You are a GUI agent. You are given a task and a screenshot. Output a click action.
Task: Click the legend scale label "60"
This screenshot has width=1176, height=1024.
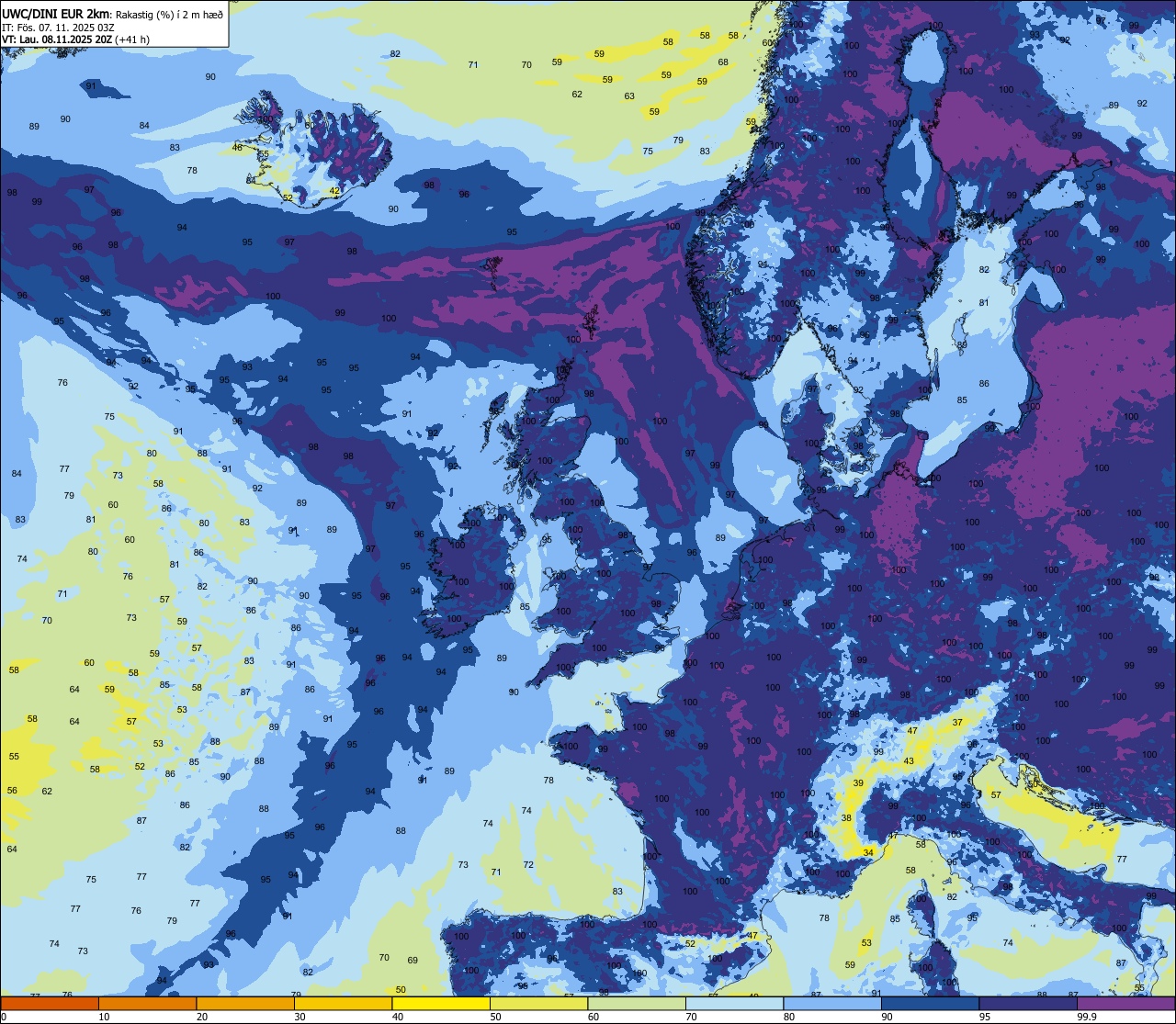pos(594,1017)
